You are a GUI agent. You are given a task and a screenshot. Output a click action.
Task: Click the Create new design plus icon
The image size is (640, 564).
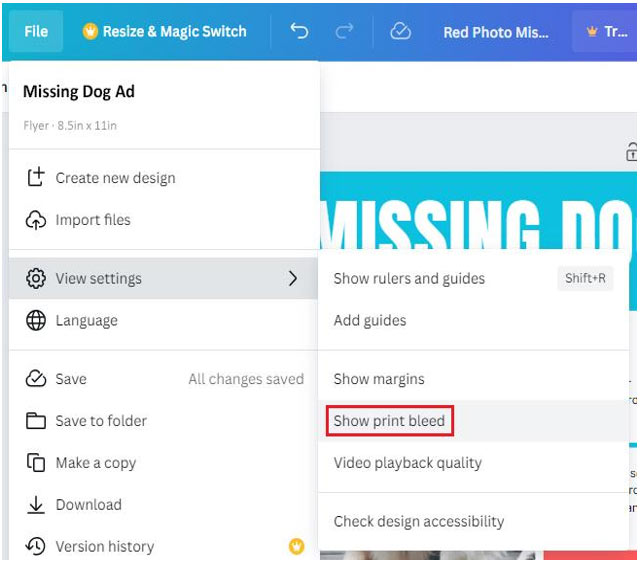36,178
